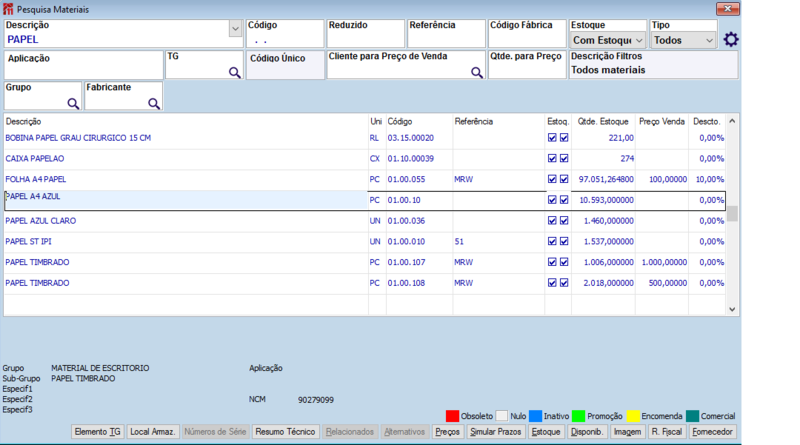800x445 pixels.
Task: Click the Descrição column header
Action: (x=23, y=121)
